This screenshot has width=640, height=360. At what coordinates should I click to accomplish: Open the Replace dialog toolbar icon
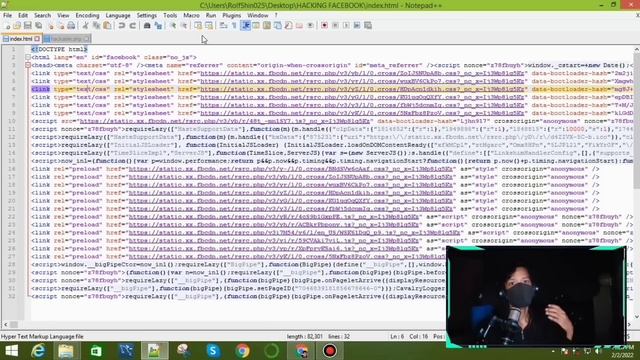point(158,26)
